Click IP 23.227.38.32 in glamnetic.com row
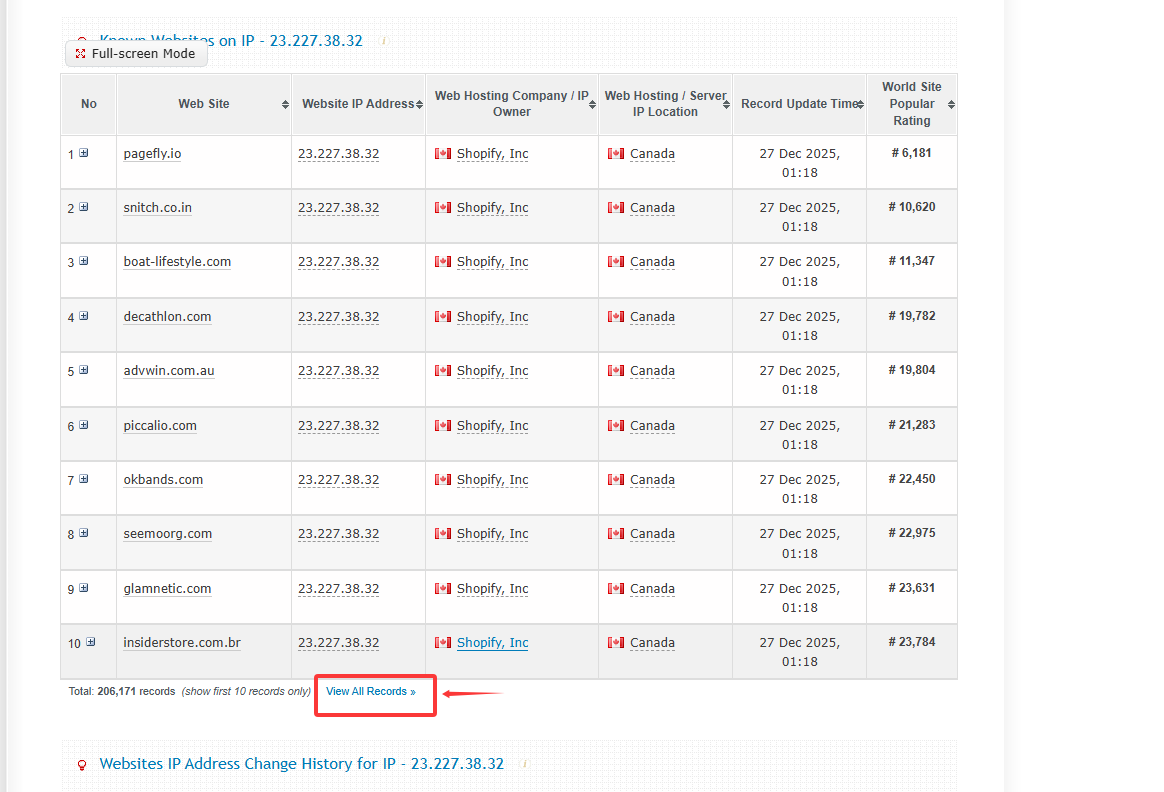This screenshot has height=792, width=1164. (x=338, y=589)
